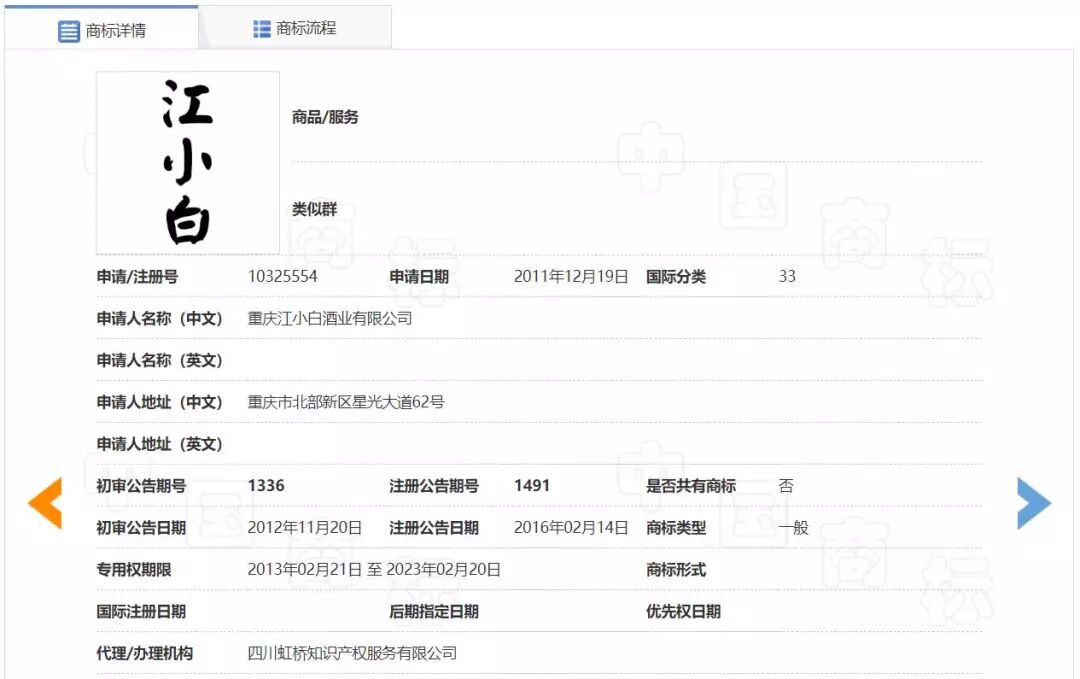This screenshot has height=679, width=1080.
Task: Click the 申请人名称（英文） label
Action: tap(159, 361)
